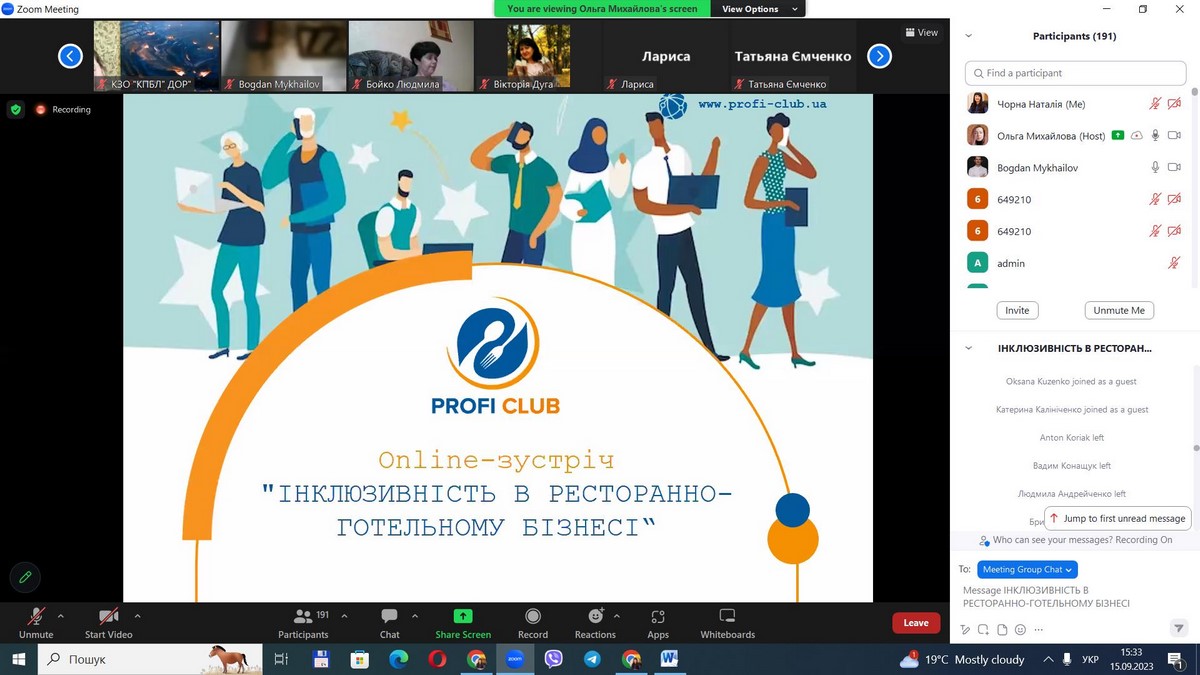This screenshot has height=675, width=1200.
Task: Open Viber from the taskbar
Action: [x=553, y=660]
